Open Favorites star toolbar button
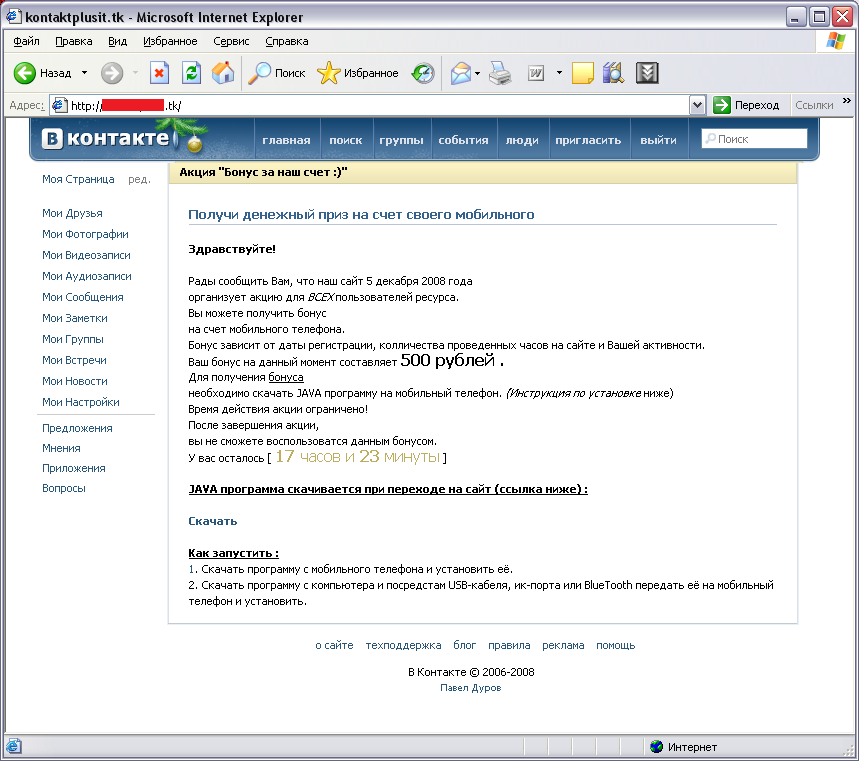This screenshot has width=859, height=761. (x=358, y=73)
